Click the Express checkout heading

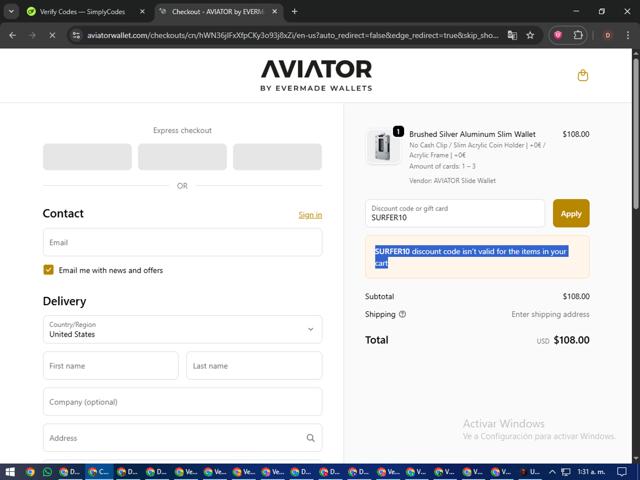[182, 131]
